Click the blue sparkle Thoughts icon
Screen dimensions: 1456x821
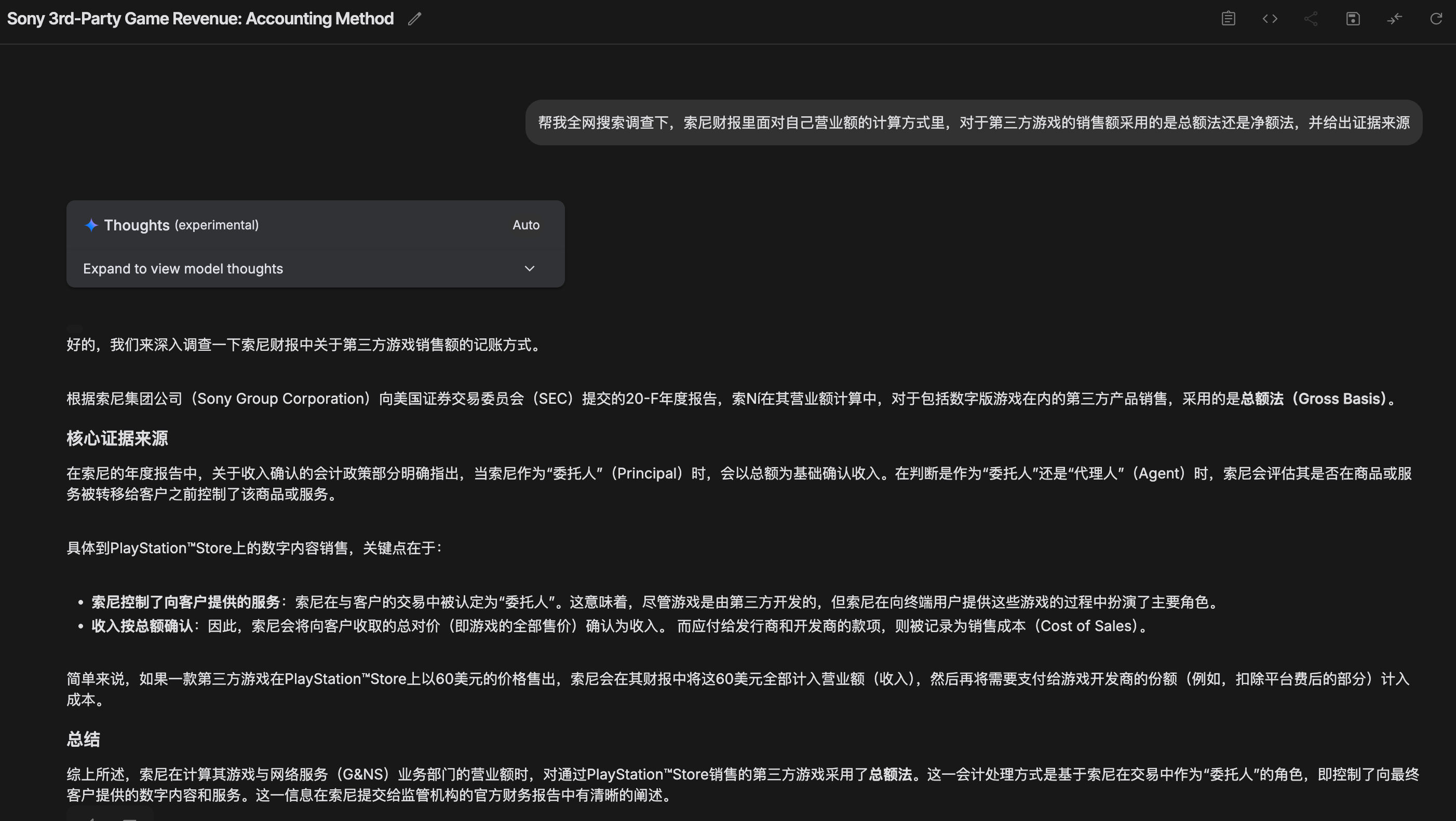click(91, 225)
